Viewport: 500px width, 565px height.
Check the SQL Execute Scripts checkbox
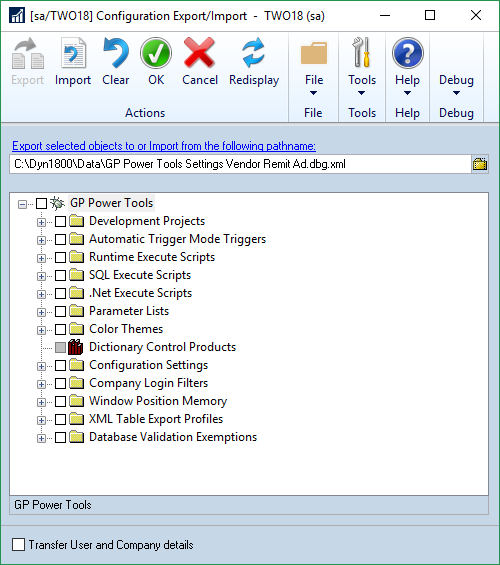(x=61, y=275)
